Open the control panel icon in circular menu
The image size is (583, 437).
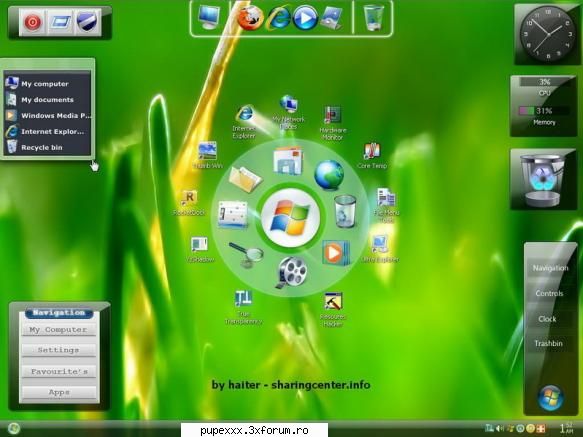click(x=233, y=214)
